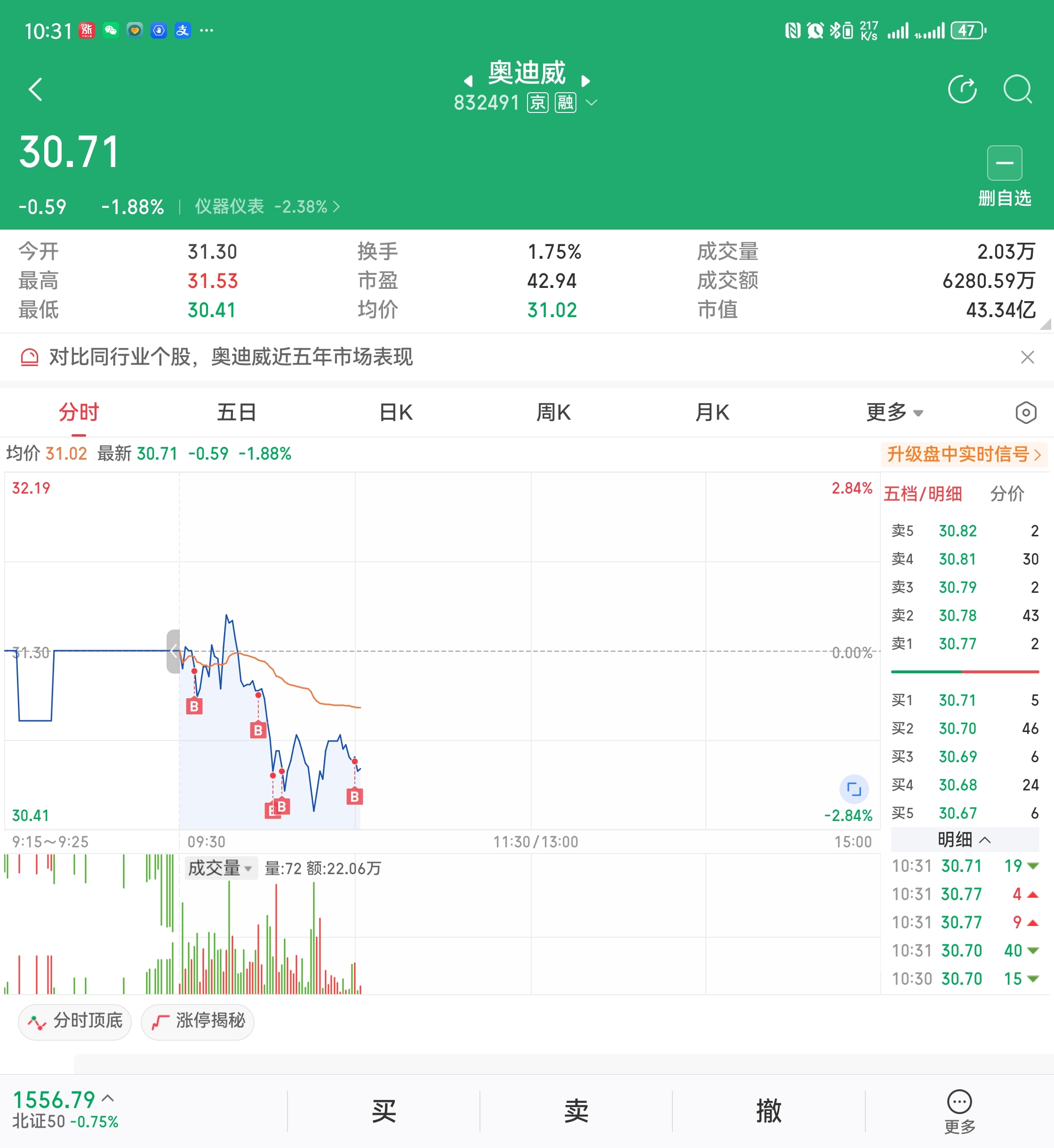Viewport: 1054px width, 1148px height.
Task: Tap the share/refresh circular arrow icon
Action: click(962, 89)
